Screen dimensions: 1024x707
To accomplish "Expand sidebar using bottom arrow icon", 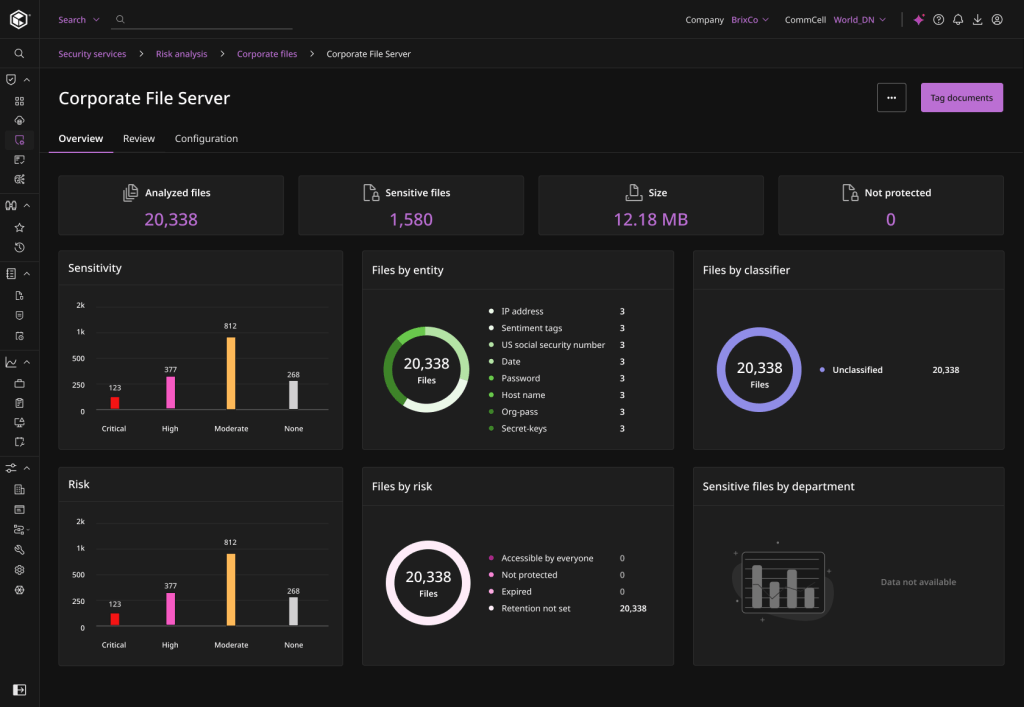I will coord(19,689).
